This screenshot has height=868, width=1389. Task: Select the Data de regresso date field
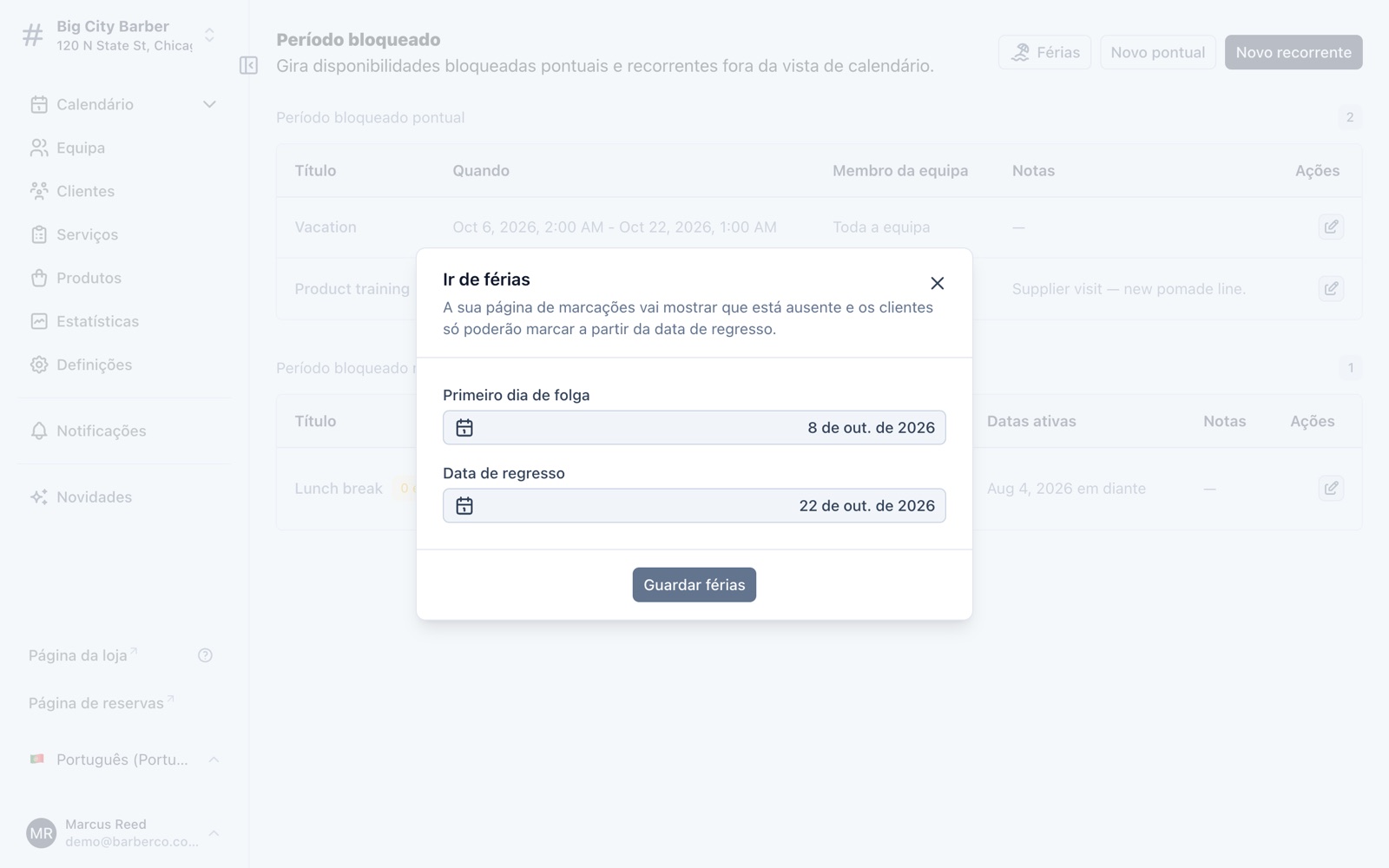(694, 506)
